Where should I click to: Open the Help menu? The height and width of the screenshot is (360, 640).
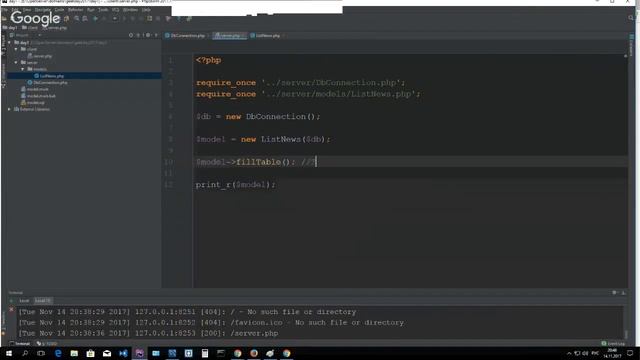146,9
